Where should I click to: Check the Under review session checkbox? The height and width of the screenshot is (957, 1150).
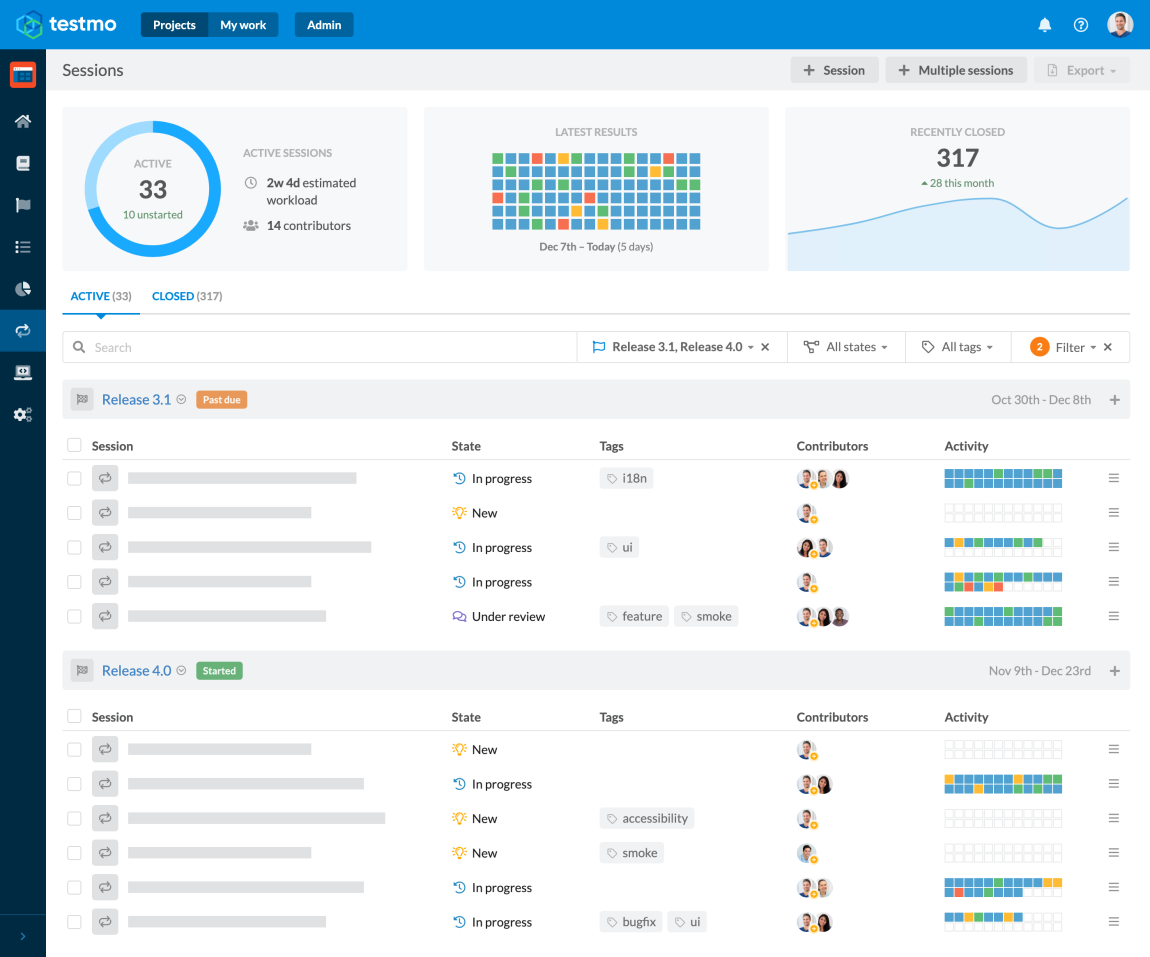coord(74,616)
